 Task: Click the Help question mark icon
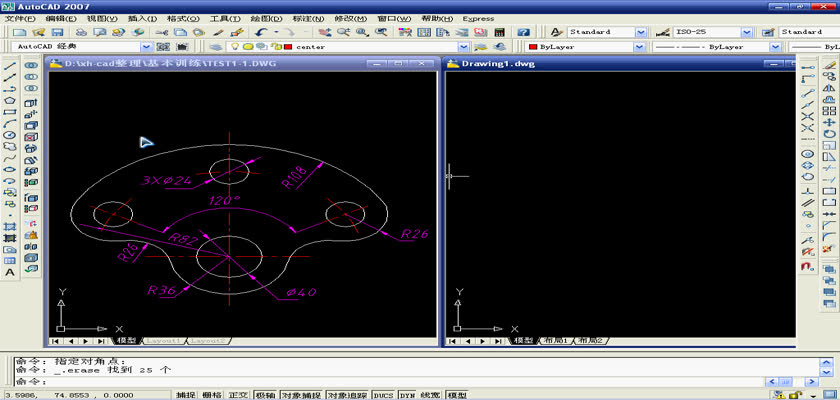[x=522, y=32]
